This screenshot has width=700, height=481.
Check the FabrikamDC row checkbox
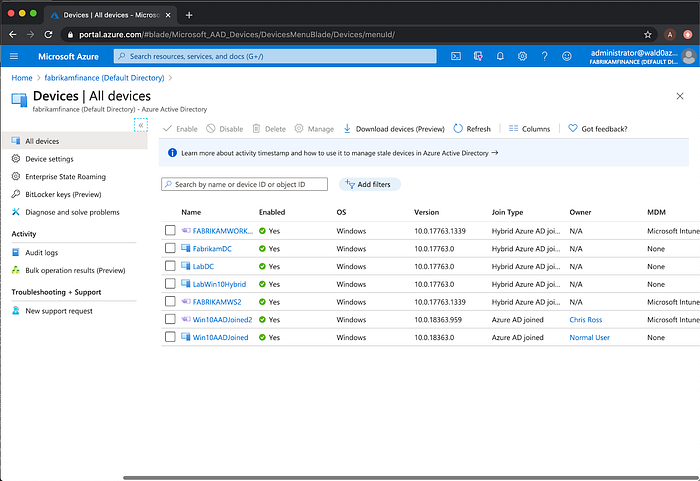[x=170, y=248]
